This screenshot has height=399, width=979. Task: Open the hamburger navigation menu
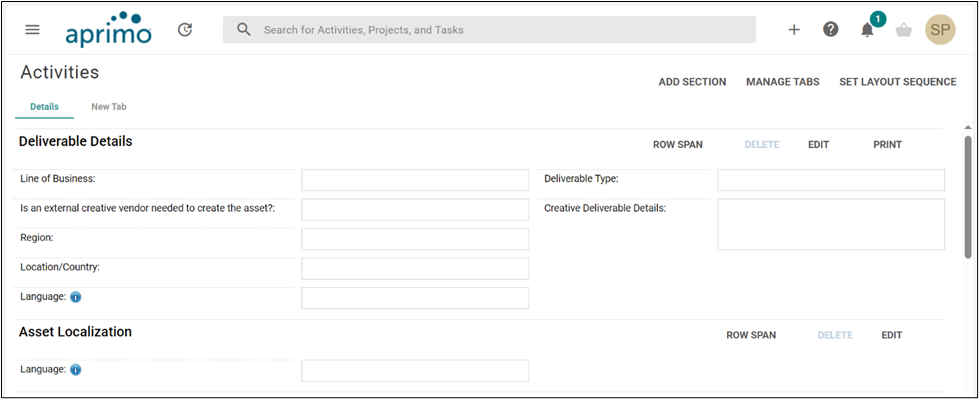(x=32, y=29)
